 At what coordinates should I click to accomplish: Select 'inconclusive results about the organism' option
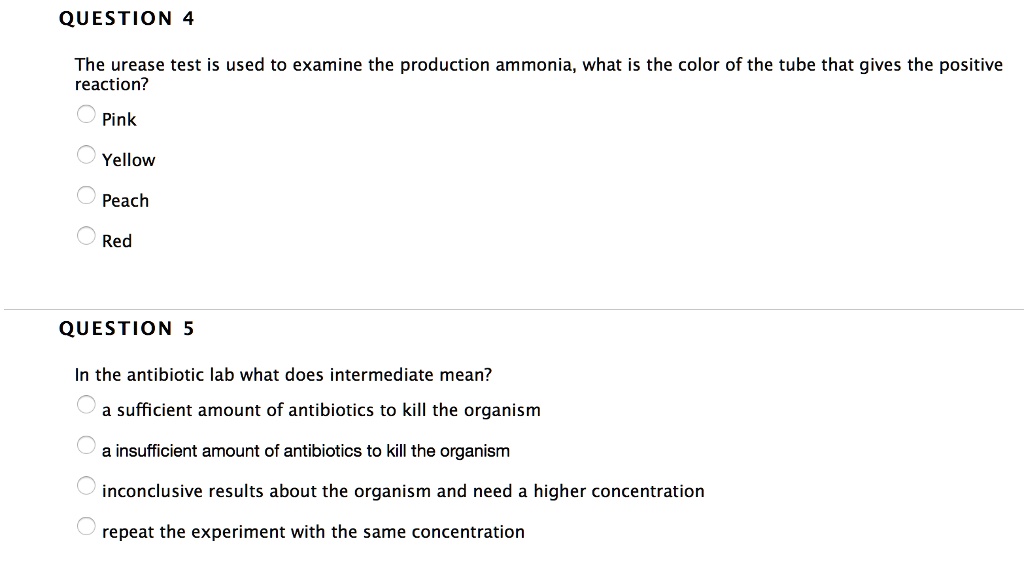point(86,485)
